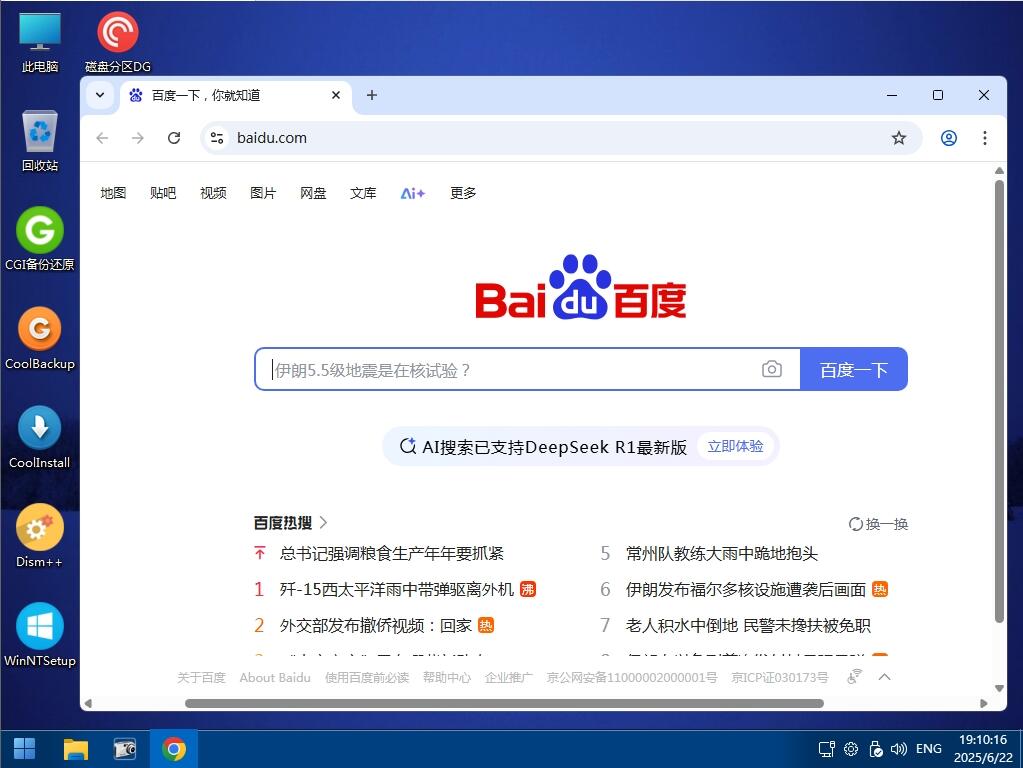The height and width of the screenshot is (768, 1023).
Task: Click the site information icon in address bar
Action: [x=216, y=138]
